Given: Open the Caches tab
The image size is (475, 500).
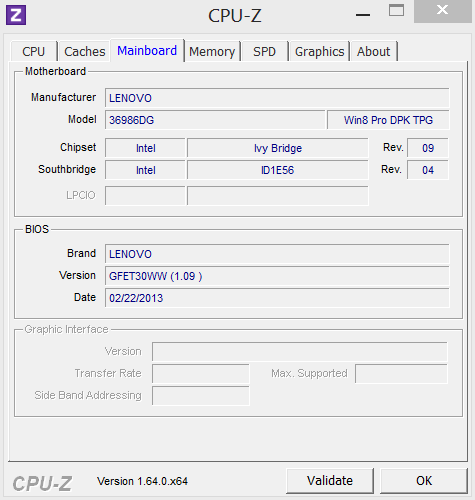Looking at the screenshot, I should 84,52.
